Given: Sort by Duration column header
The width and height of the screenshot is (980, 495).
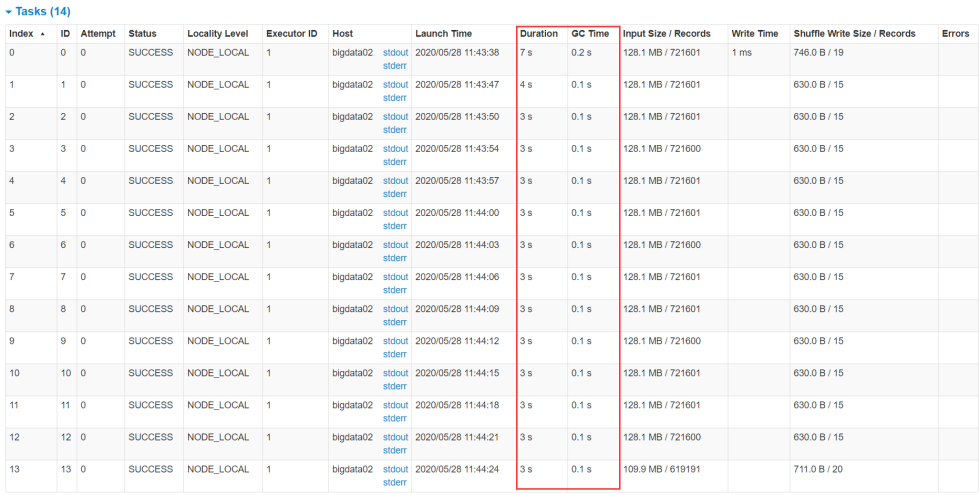Looking at the screenshot, I should pyautogui.click(x=539, y=34).
